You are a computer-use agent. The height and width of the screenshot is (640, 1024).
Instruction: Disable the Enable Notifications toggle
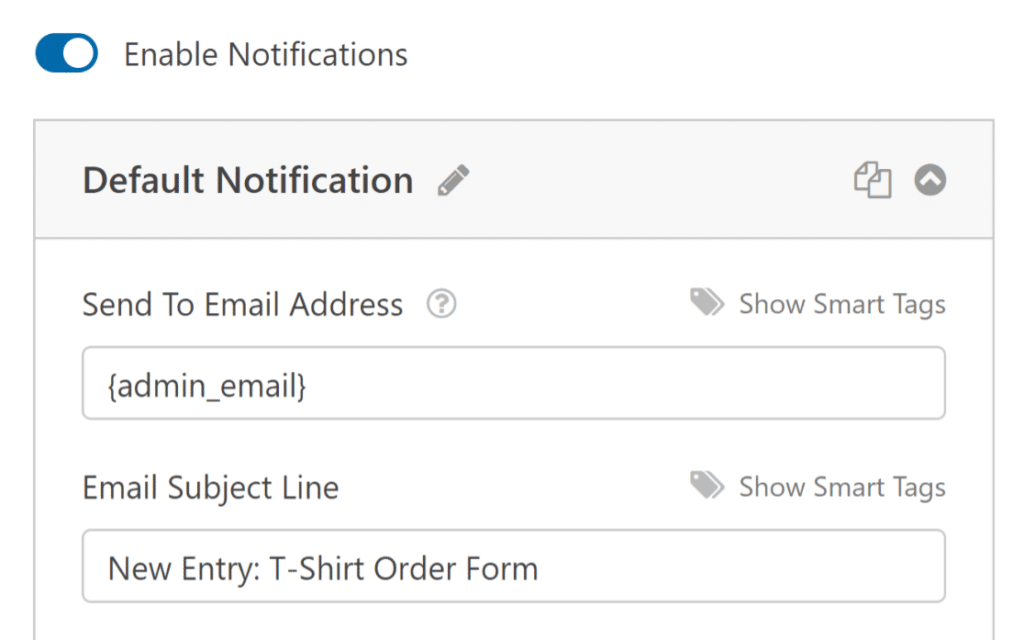[64, 53]
